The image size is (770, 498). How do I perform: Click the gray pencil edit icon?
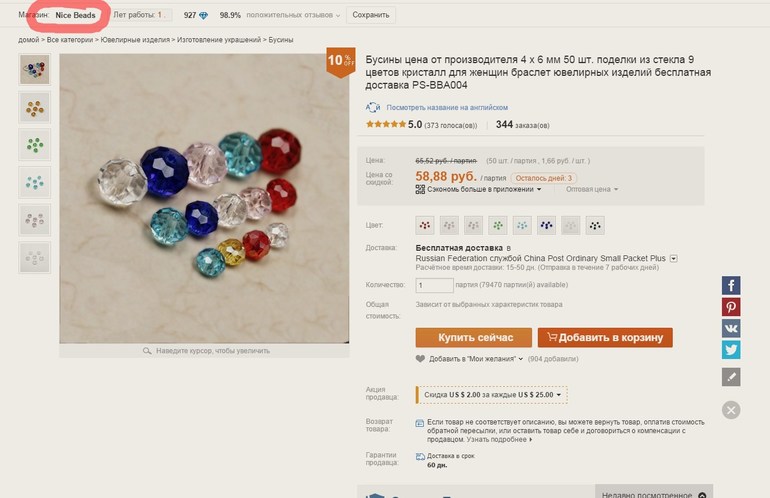click(732, 377)
